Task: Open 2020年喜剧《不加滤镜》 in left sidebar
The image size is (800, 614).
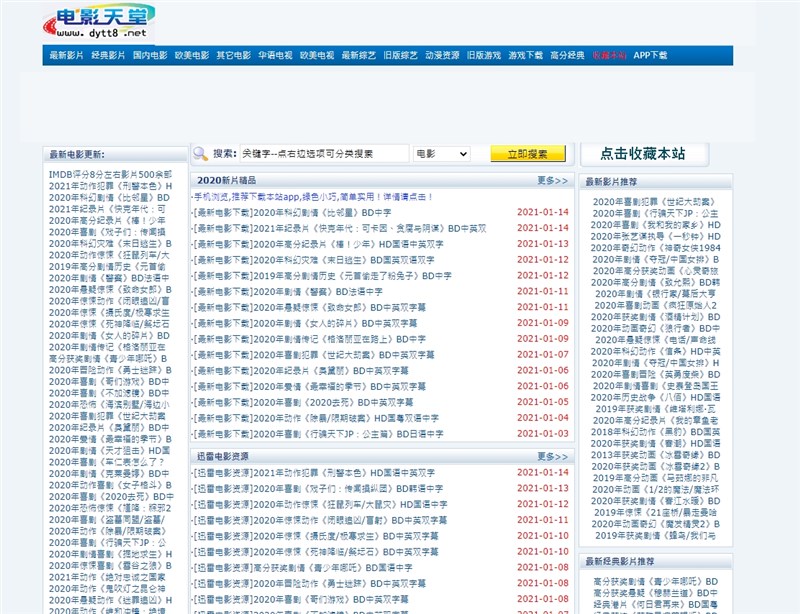Action: 109,393
